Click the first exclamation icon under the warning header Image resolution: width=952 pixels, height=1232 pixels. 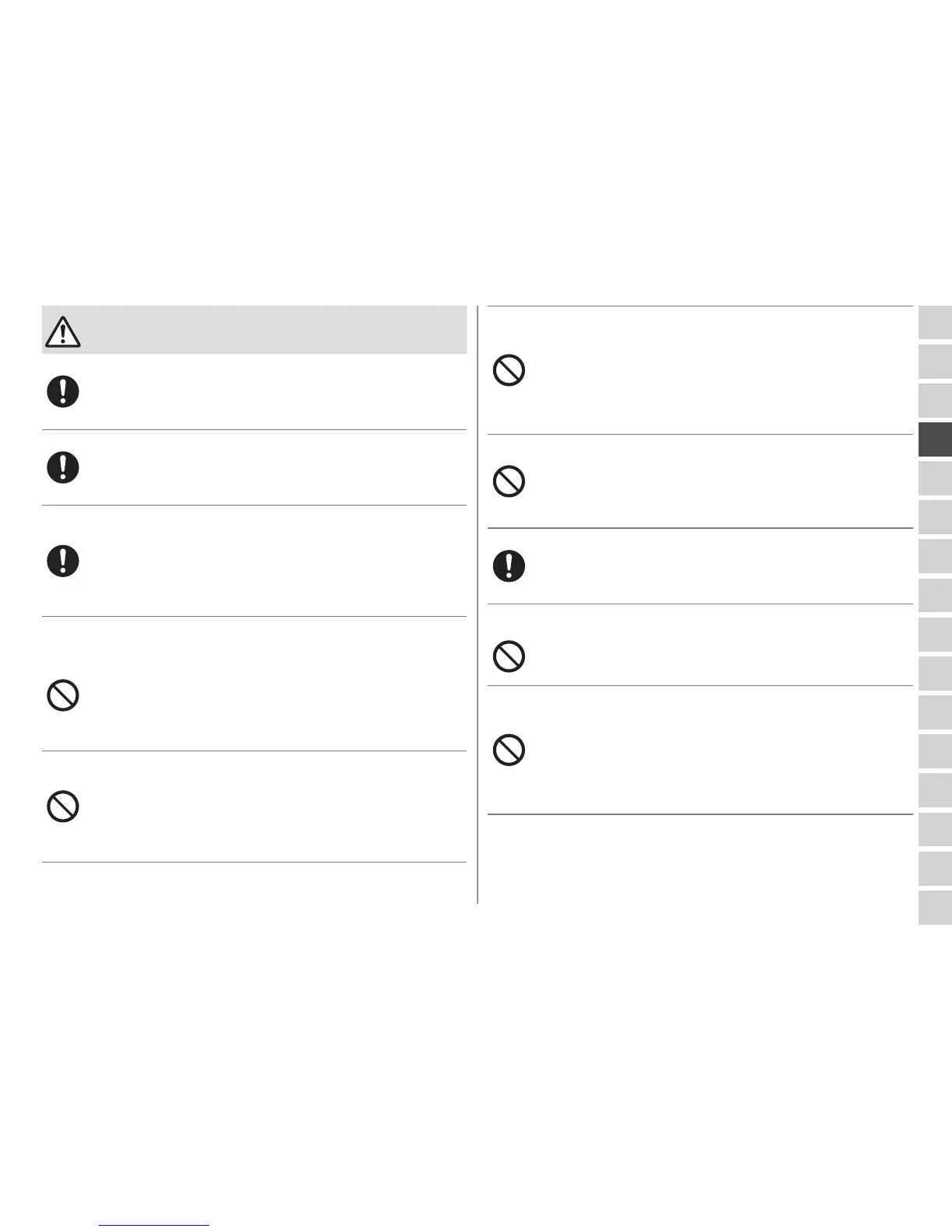[63, 391]
